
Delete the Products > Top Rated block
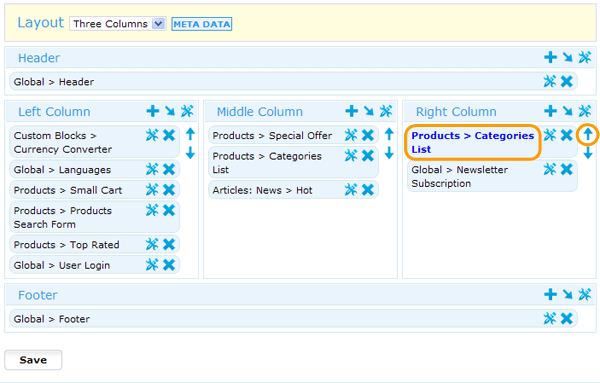pos(169,244)
